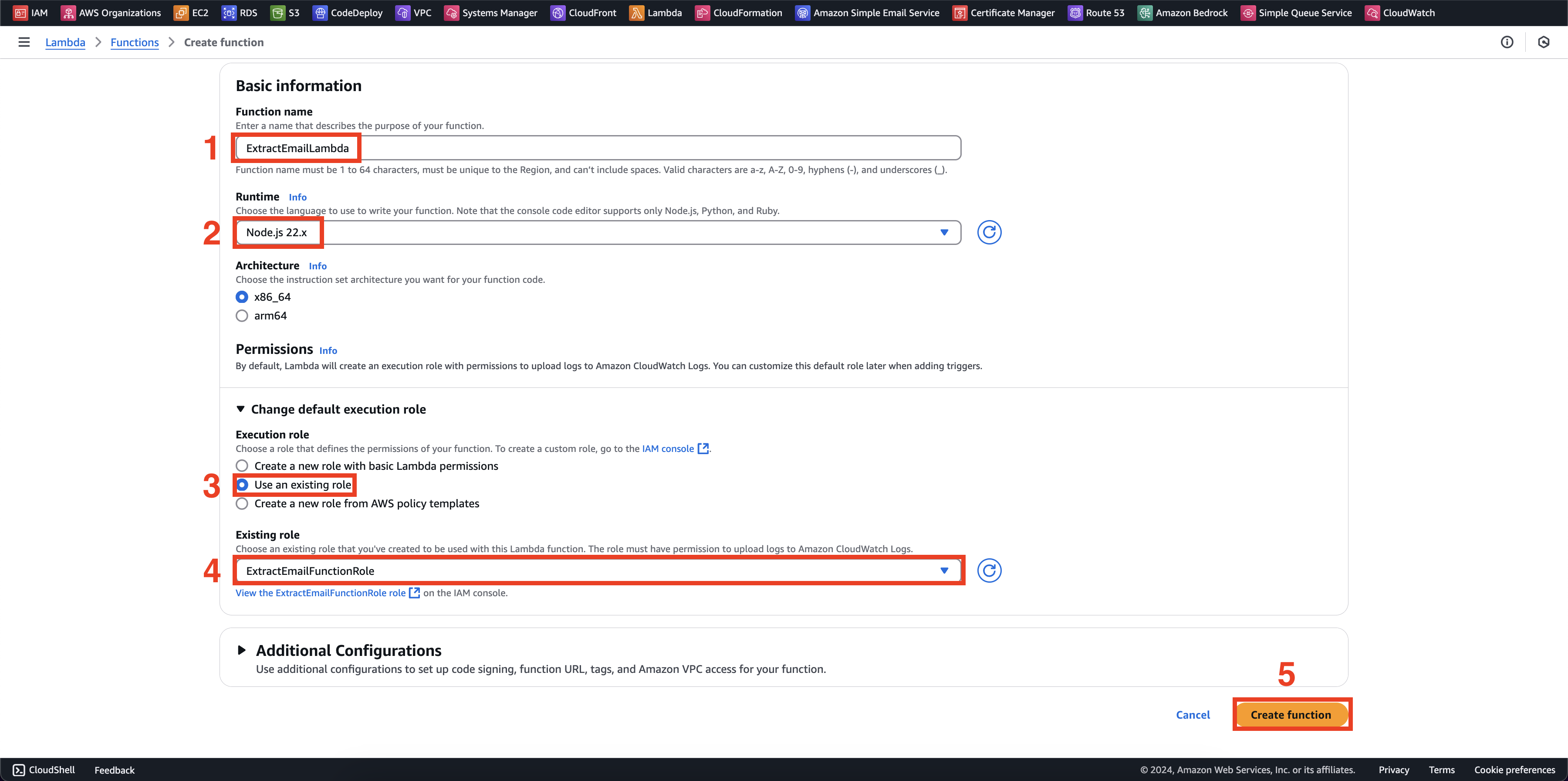This screenshot has height=781, width=1568.
Task: Open CloudShell from the footer
Action: tap(44, 769)
